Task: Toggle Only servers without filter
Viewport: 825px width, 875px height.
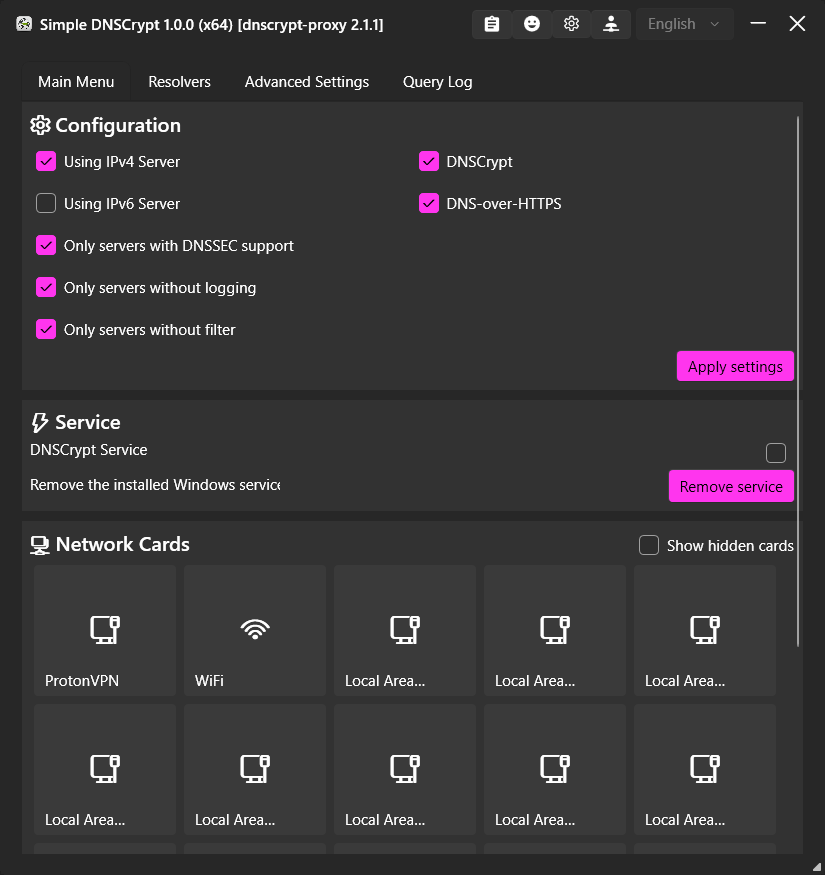Action: [x=46, y=330]
